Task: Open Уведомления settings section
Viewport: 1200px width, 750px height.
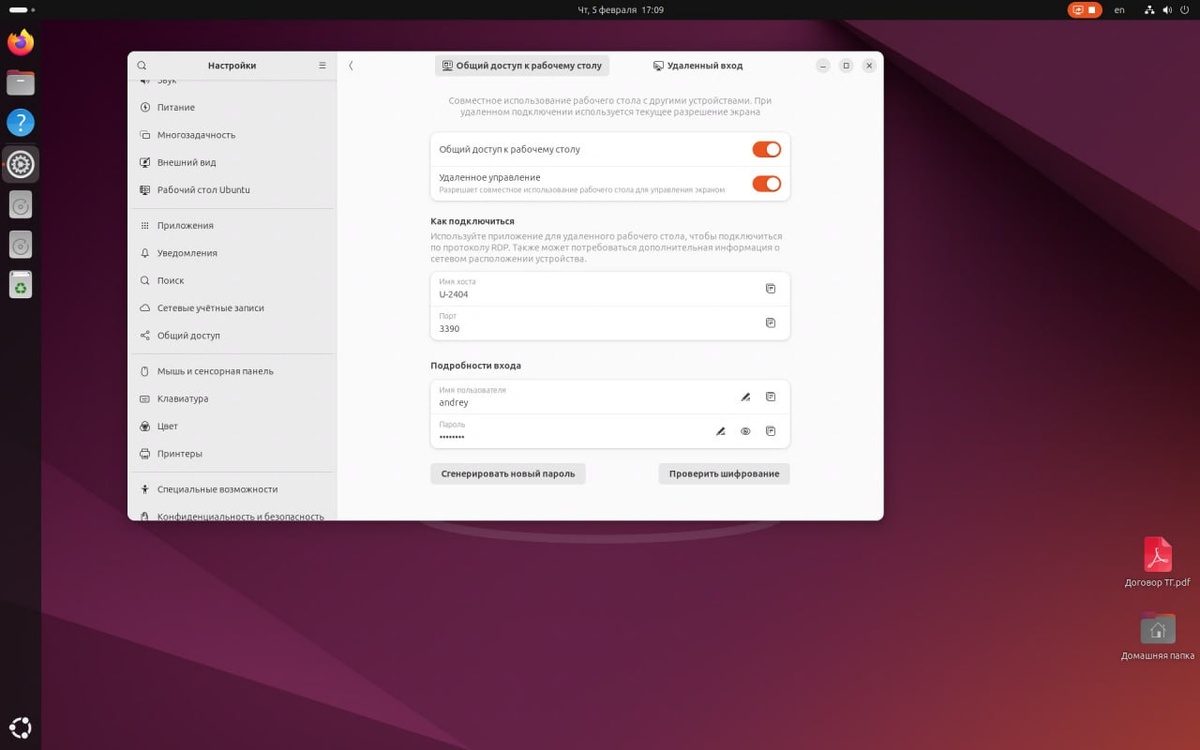Action: point(232,253)
